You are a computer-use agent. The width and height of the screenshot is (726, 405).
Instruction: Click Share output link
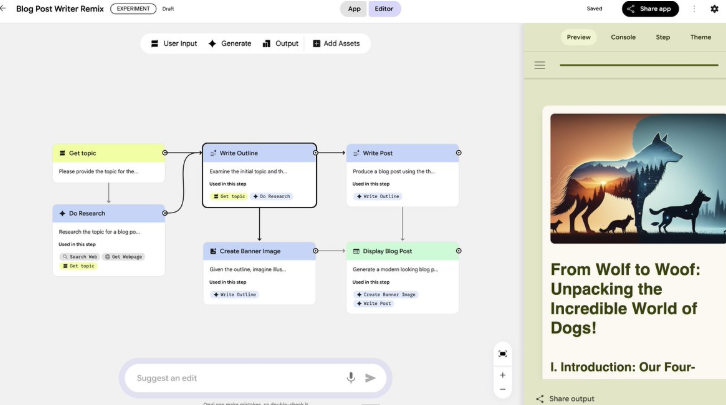565,399
